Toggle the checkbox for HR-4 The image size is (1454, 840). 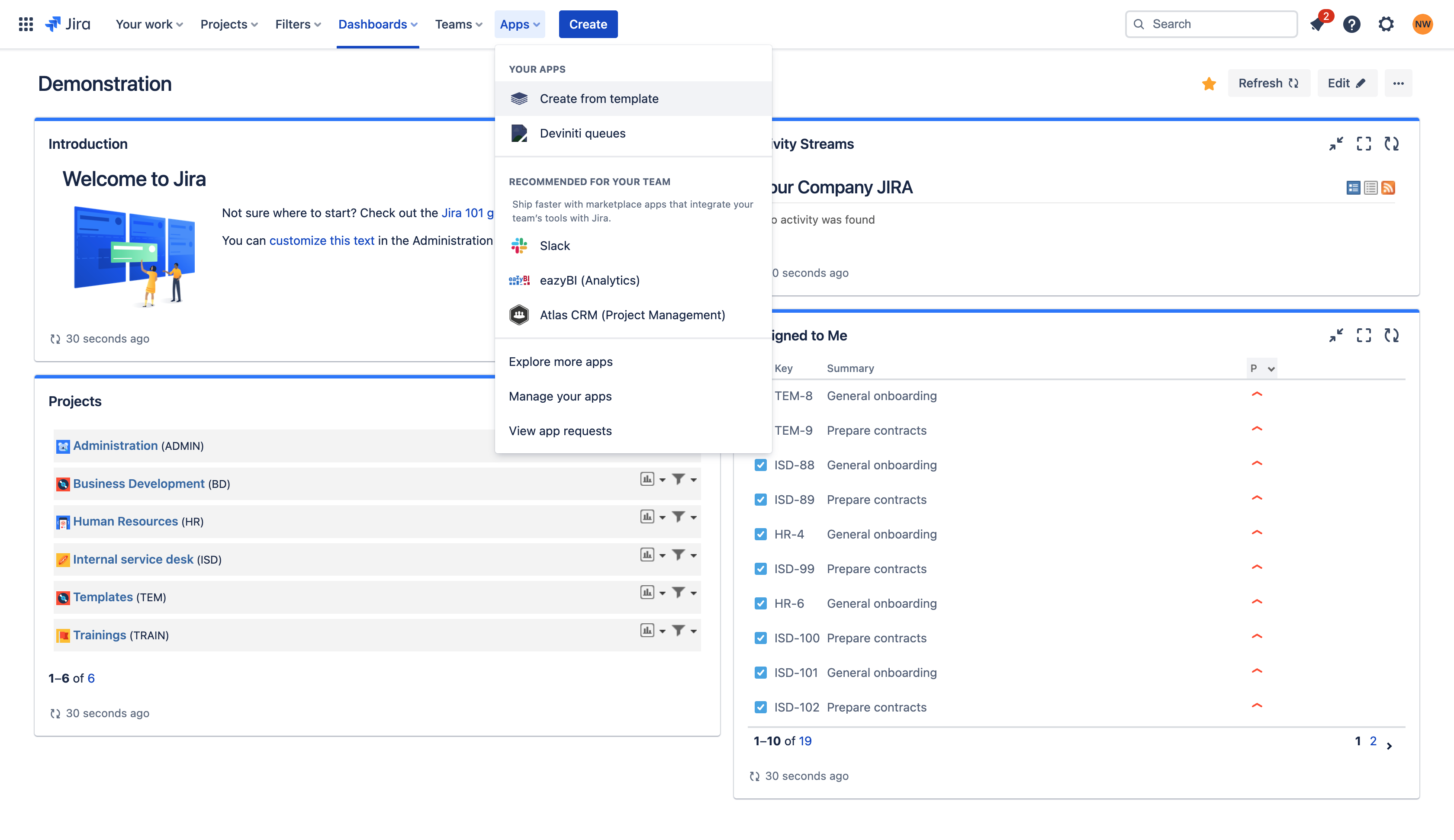coord(760,534)
